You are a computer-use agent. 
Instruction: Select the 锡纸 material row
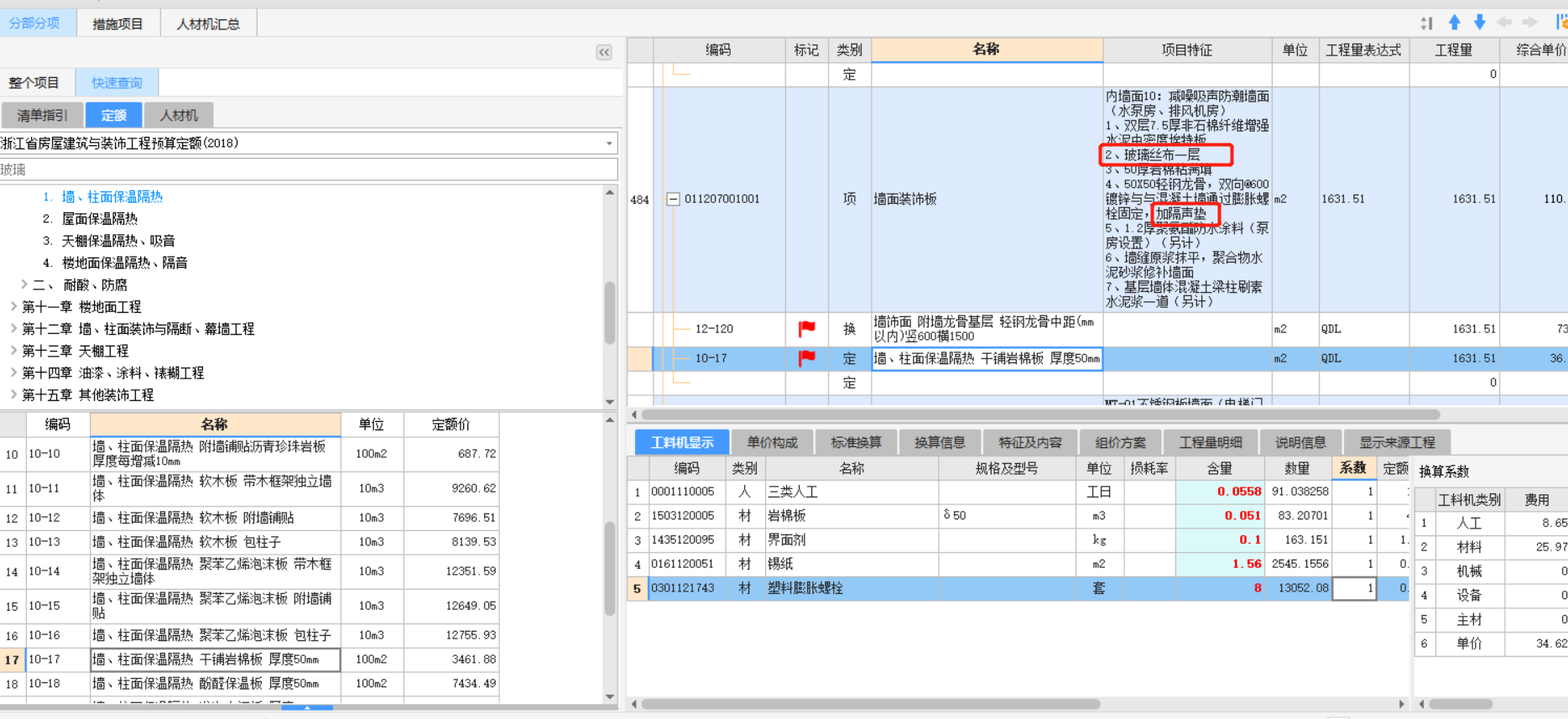click(1018, 564)
